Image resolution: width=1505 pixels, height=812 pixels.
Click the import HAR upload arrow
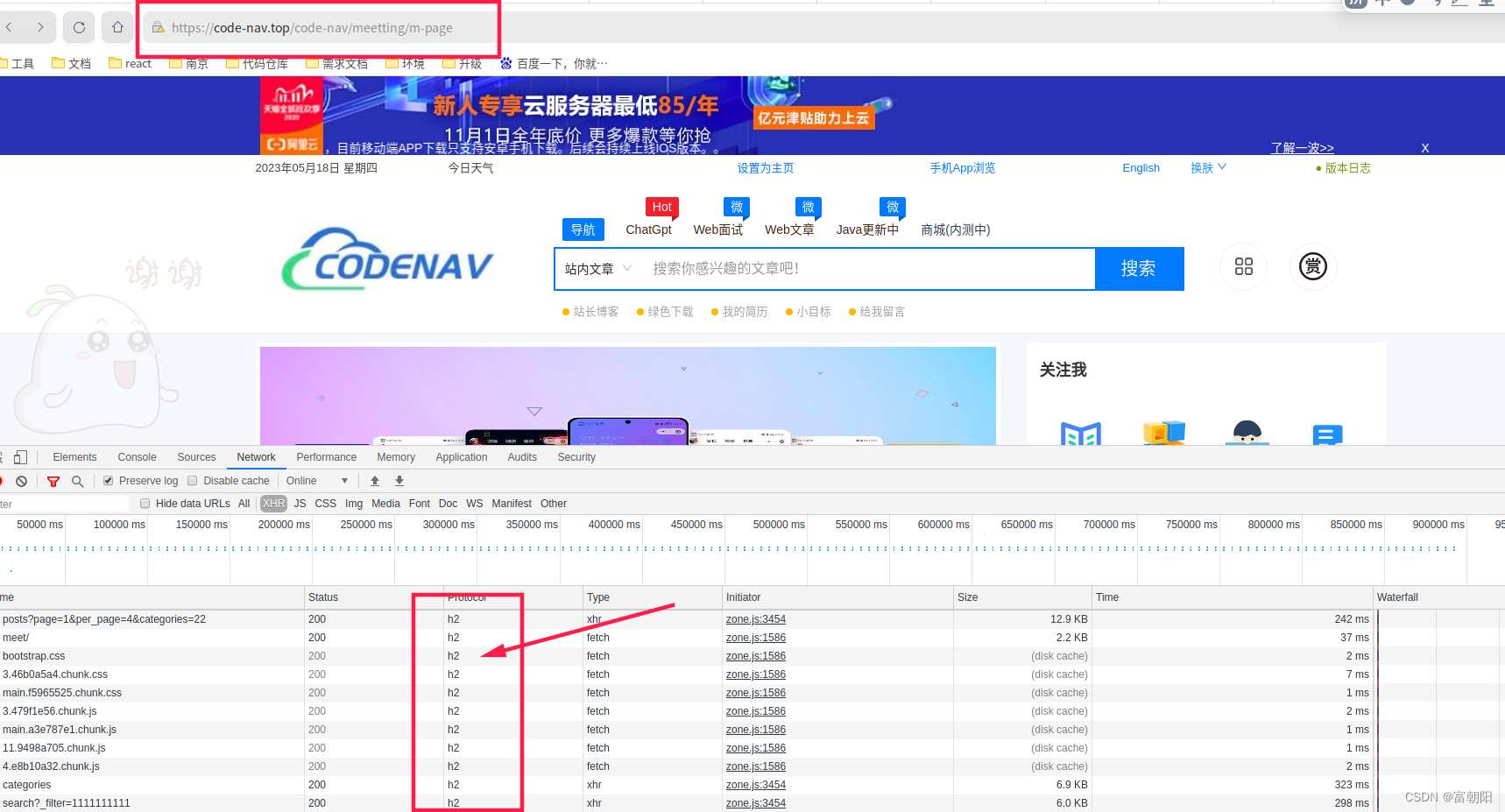tap(375, 481)
